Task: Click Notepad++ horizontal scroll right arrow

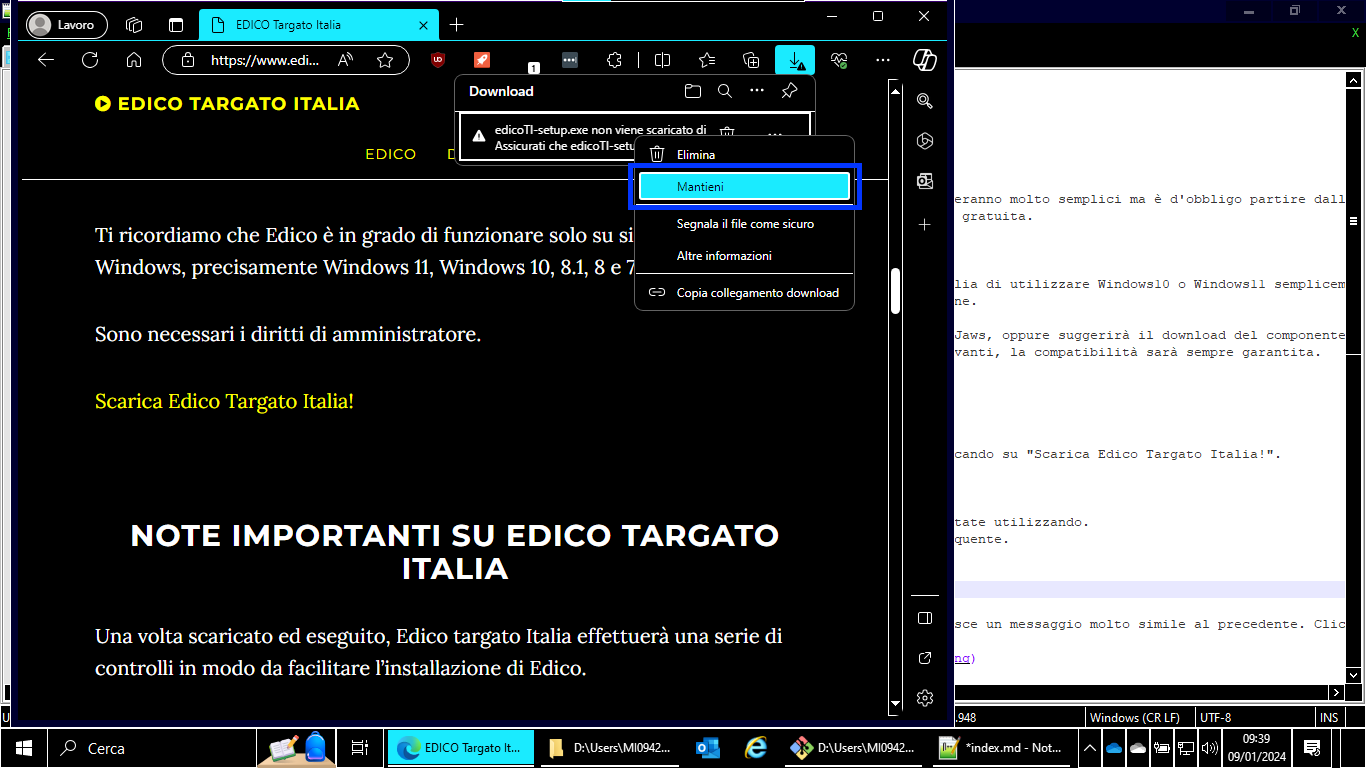Action: [1336, 692]
